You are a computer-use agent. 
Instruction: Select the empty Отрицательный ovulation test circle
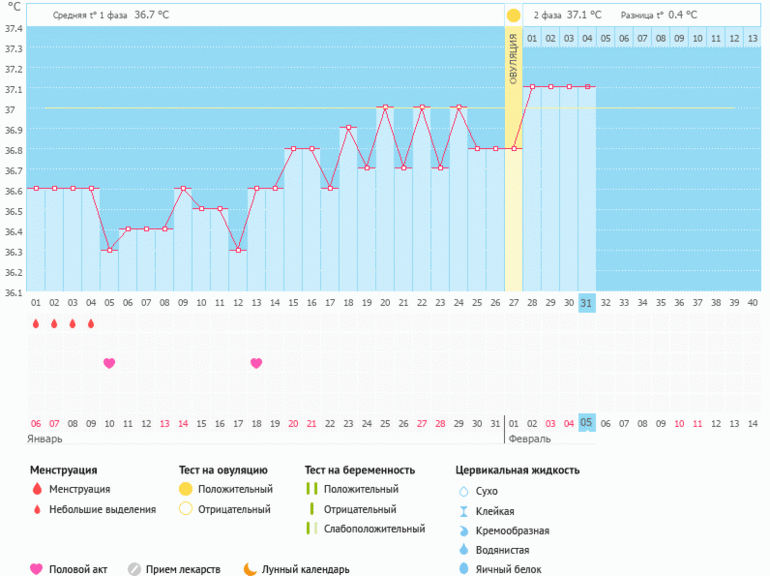(x=185, y=510)
